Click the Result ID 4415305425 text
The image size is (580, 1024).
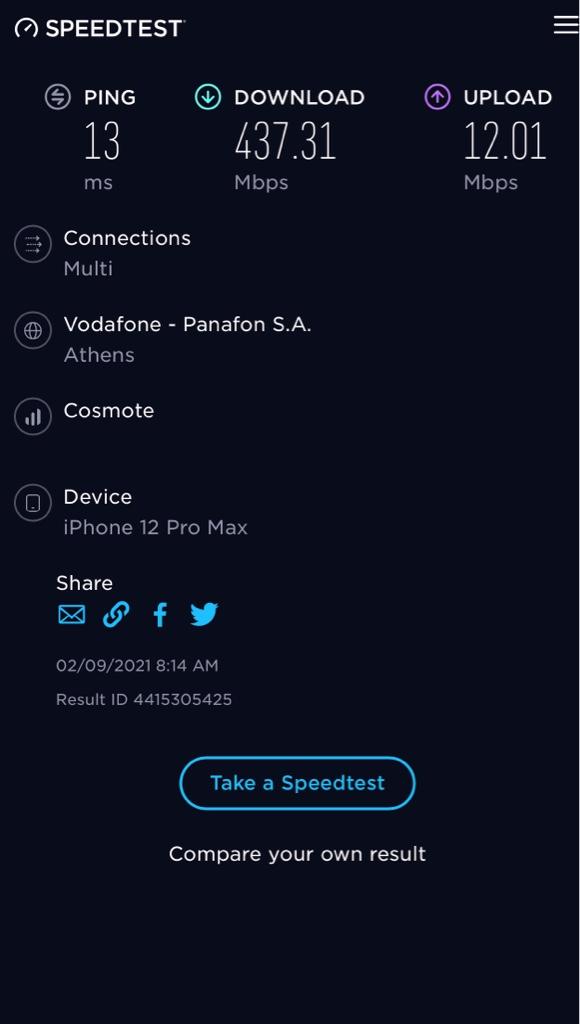144,699
